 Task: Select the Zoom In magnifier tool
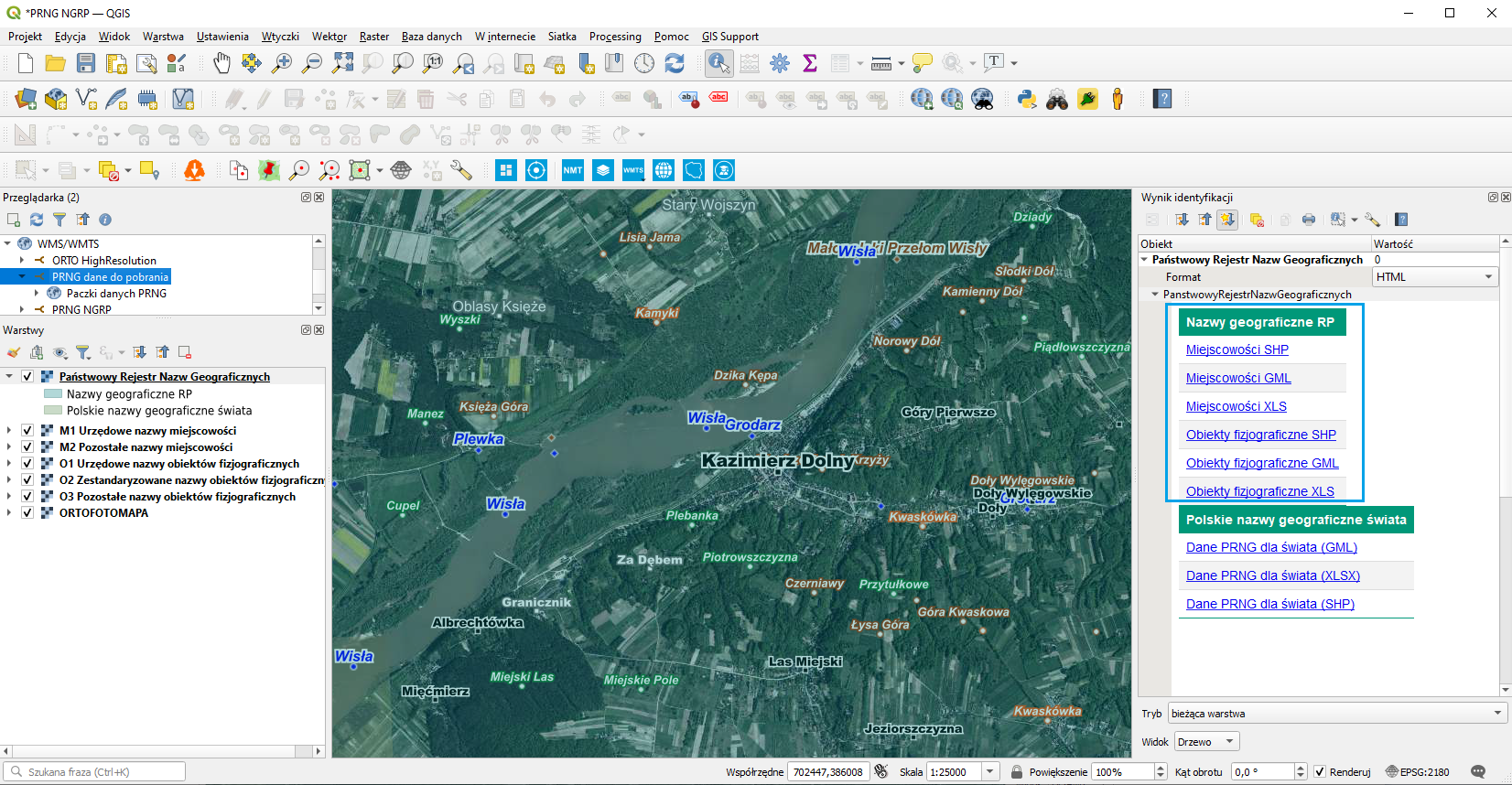(x=282, y=63)
